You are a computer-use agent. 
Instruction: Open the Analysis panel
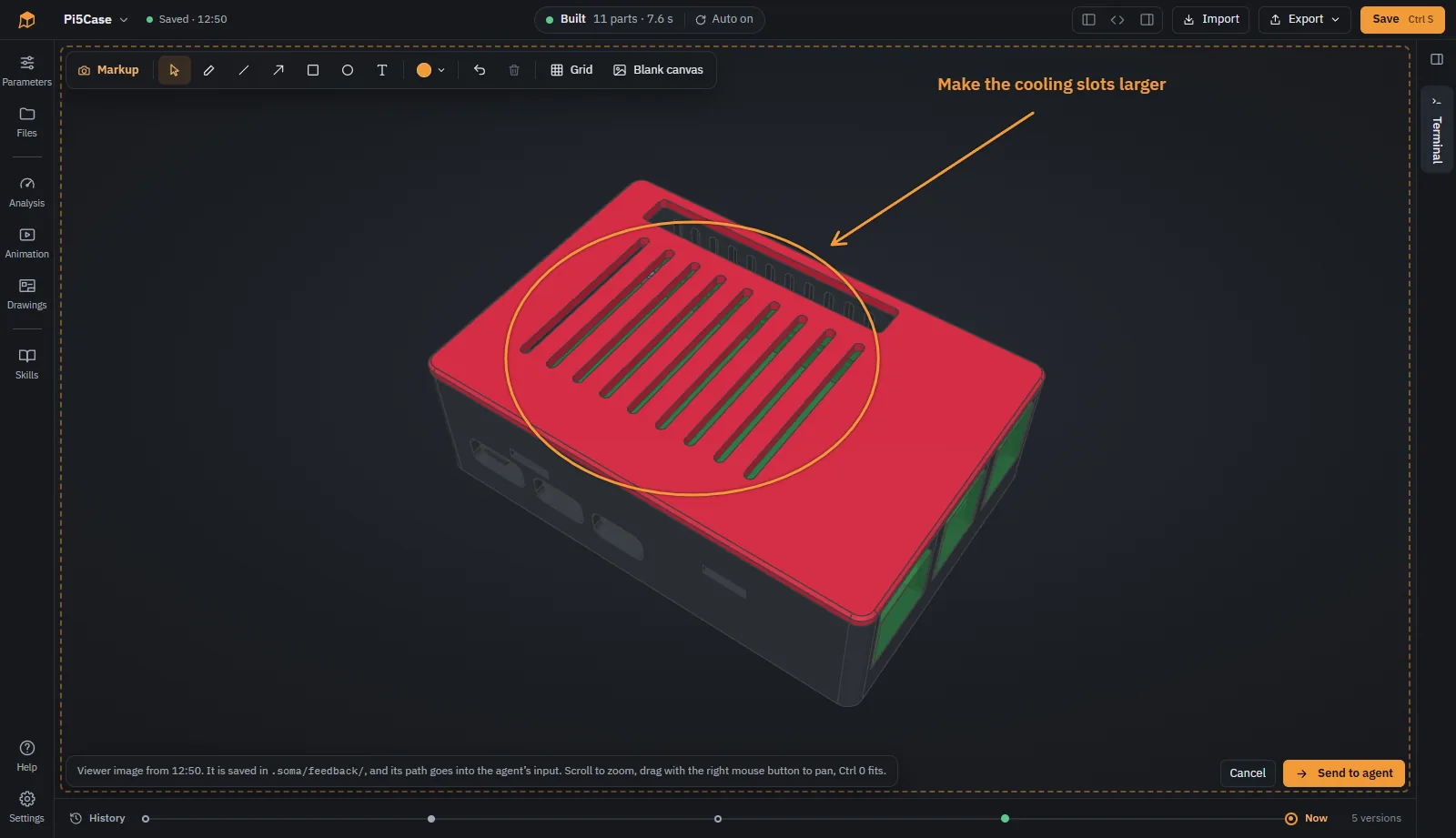click(x=27, y=192)
